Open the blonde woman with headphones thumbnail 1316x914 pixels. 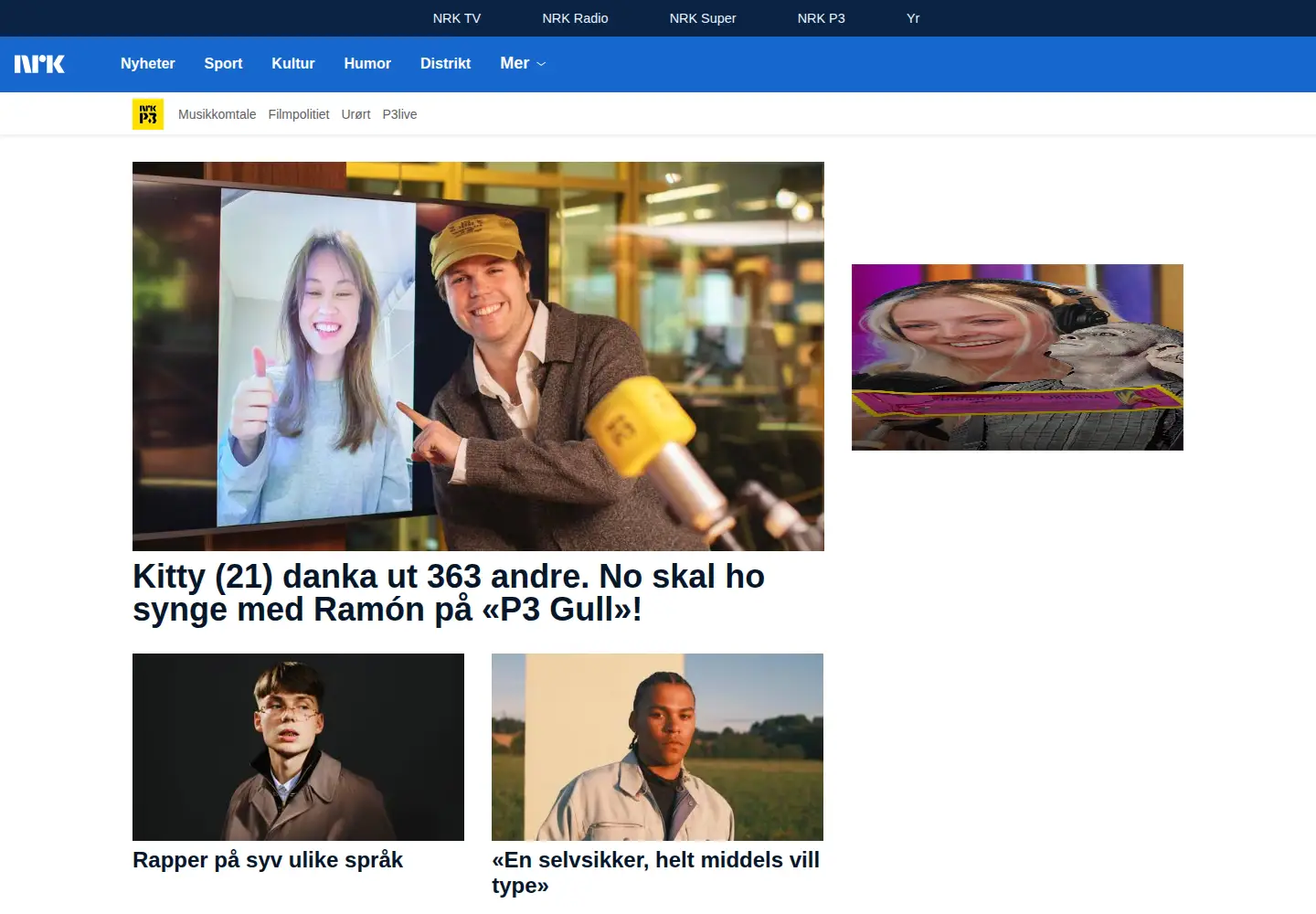click(x=1017, y=357)
